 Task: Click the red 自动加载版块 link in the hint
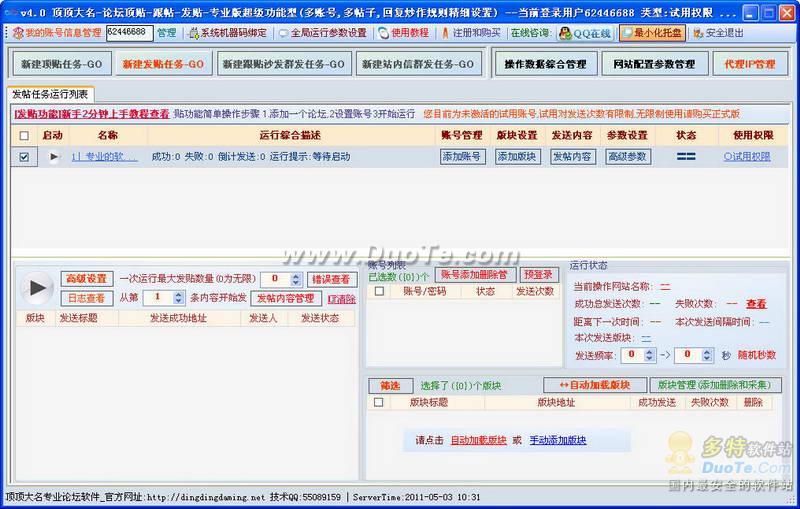(x=479, y=440)
